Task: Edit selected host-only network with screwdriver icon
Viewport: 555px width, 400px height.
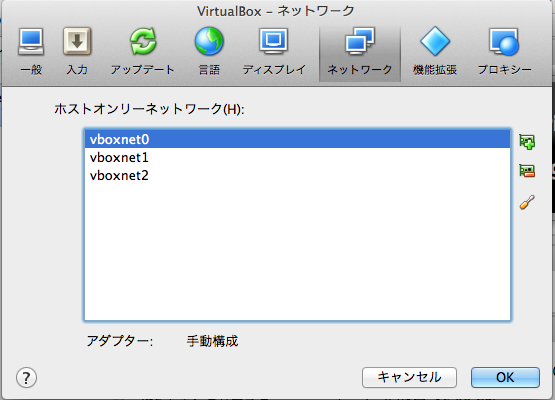Action: (527, 202)
